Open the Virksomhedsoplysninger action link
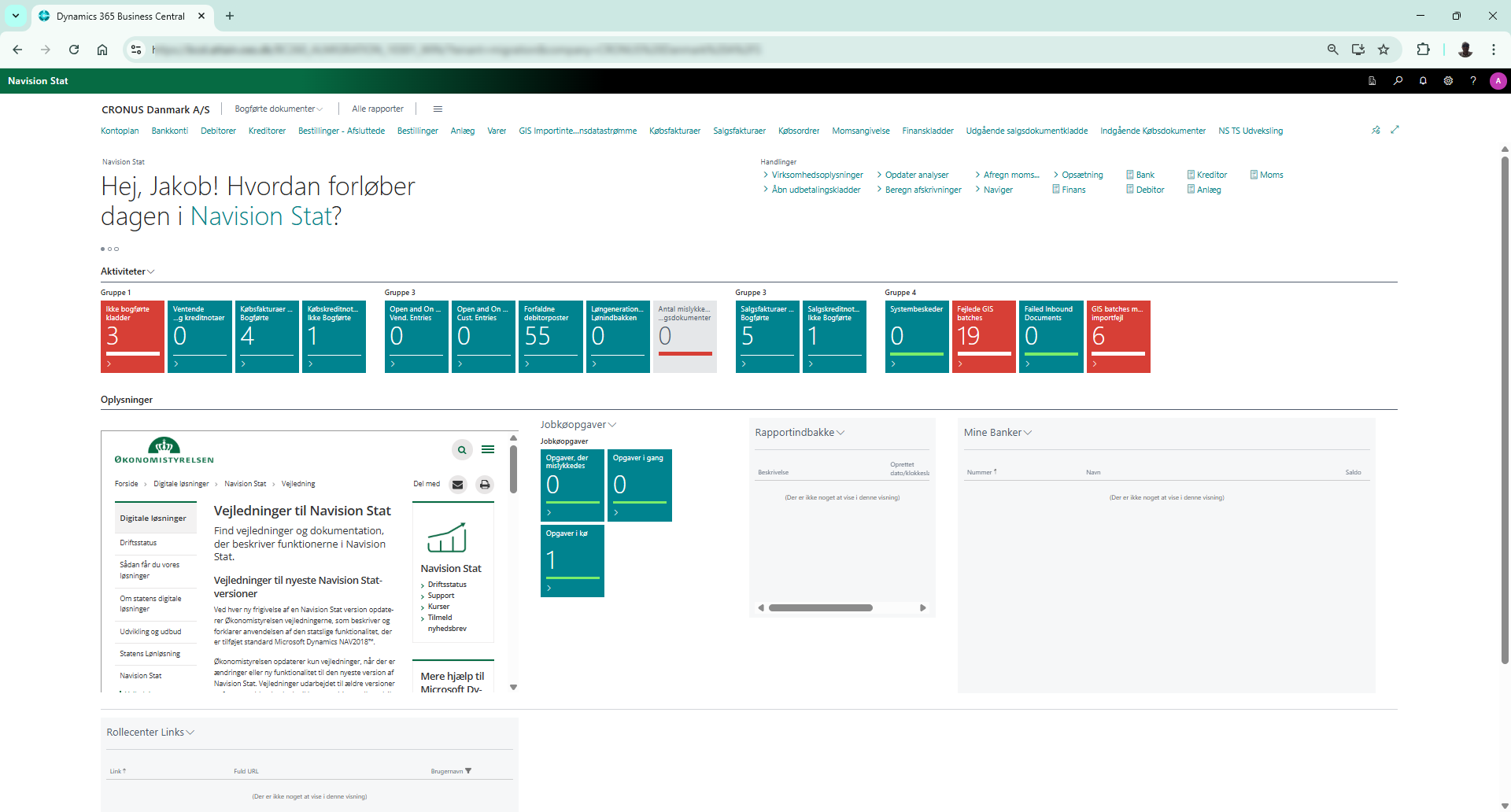 click(817, 175)
